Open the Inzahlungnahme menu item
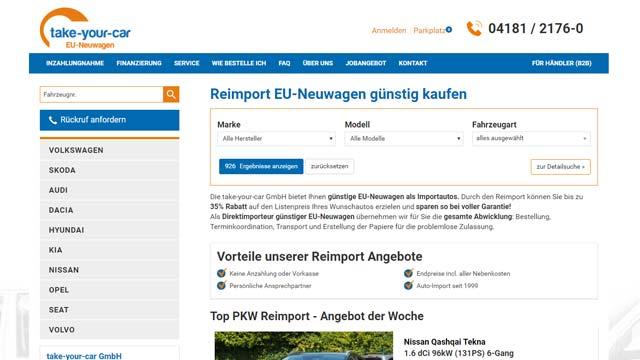 click(x=75, y=63)
